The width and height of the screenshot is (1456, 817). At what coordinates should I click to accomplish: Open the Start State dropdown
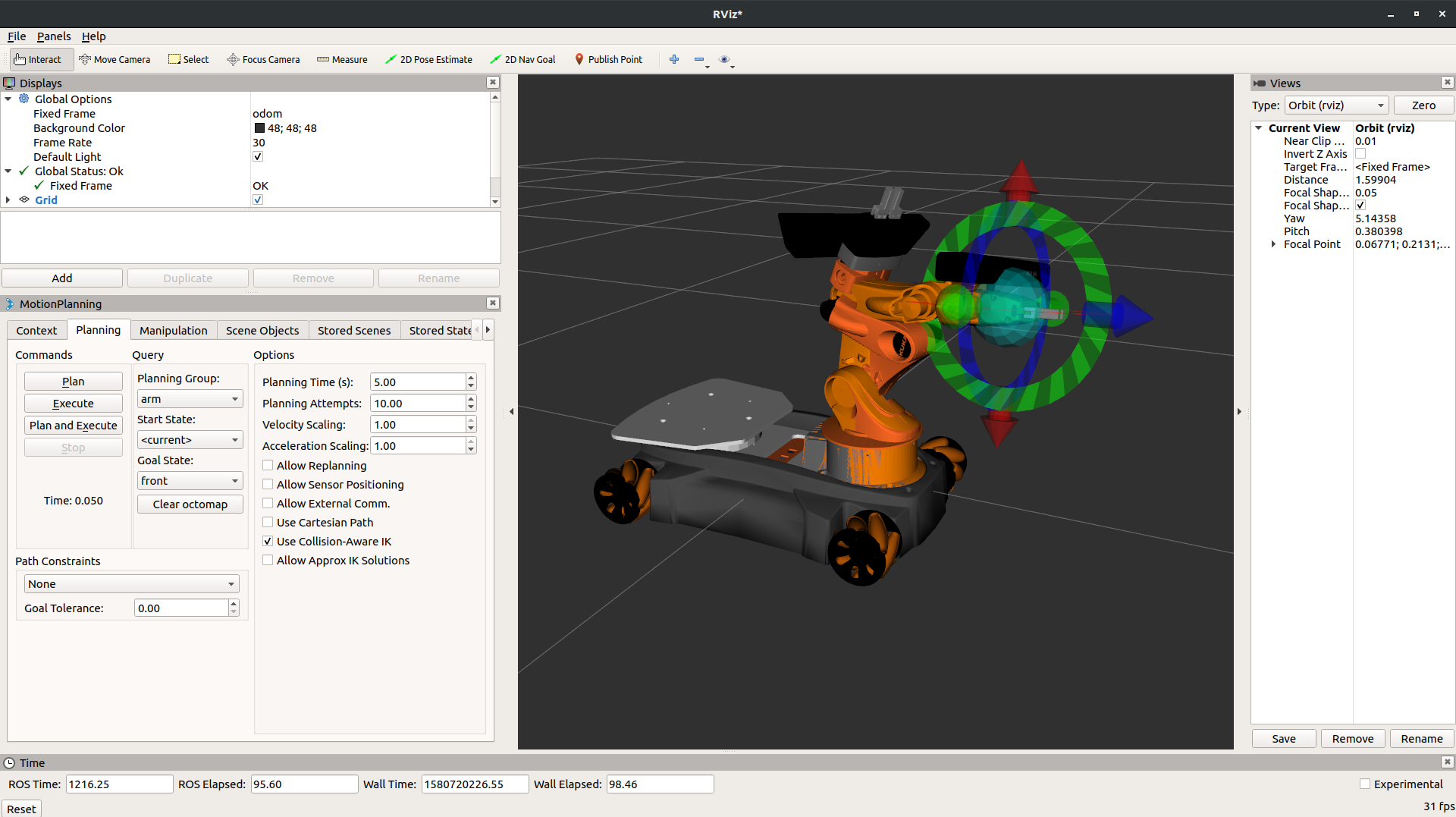pos(190,439)
